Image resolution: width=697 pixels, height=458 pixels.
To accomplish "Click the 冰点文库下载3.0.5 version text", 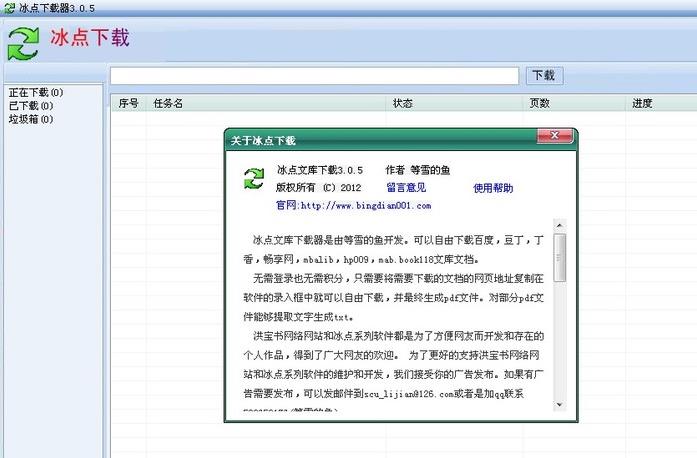I will pos(320,170).
